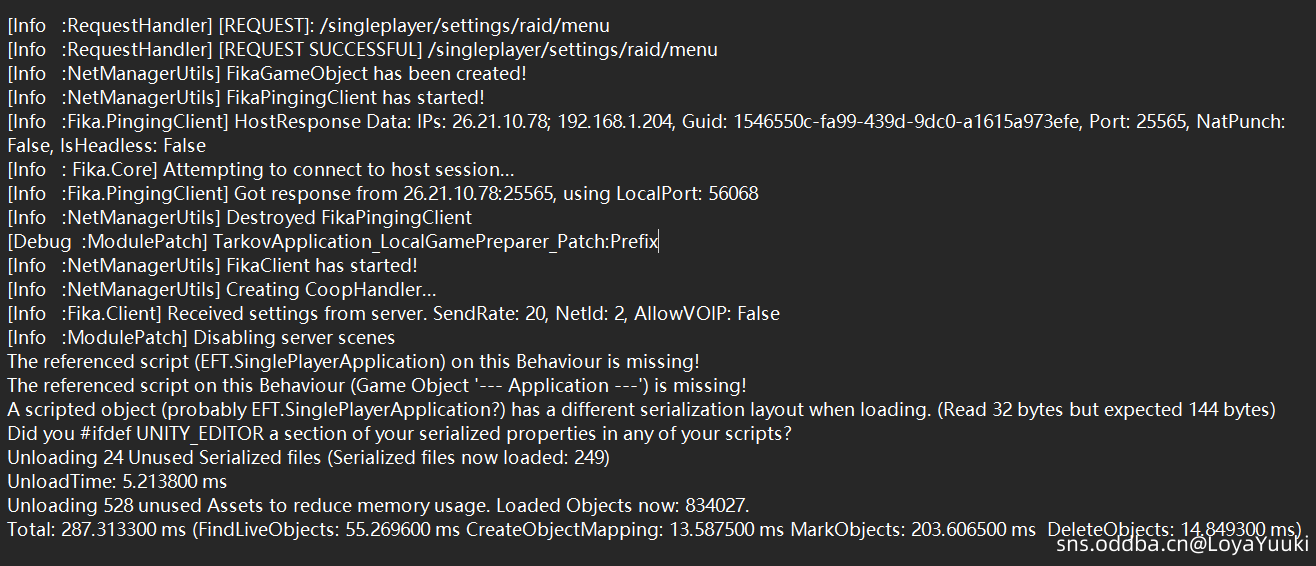
Task: Select 'Received settings from server' log line
Action: tap(393, 314)
